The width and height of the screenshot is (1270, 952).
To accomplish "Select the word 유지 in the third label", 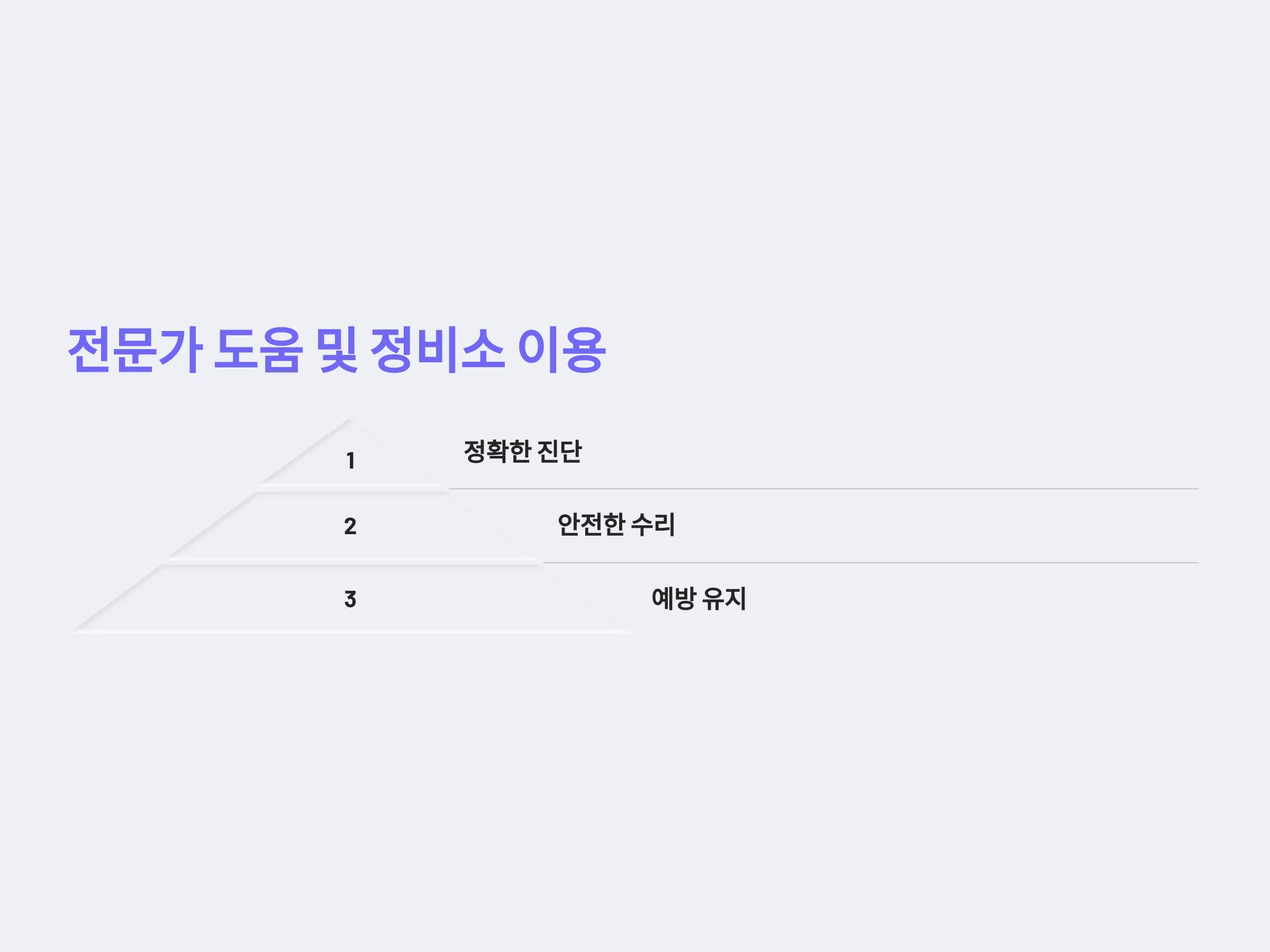I will tap(724, 599).
